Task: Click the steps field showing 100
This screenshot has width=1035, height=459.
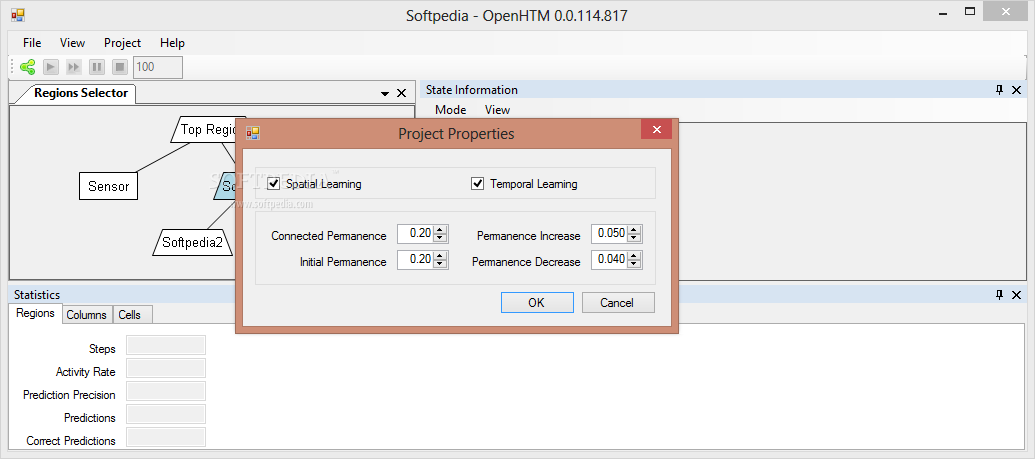Action: point(158,67)
